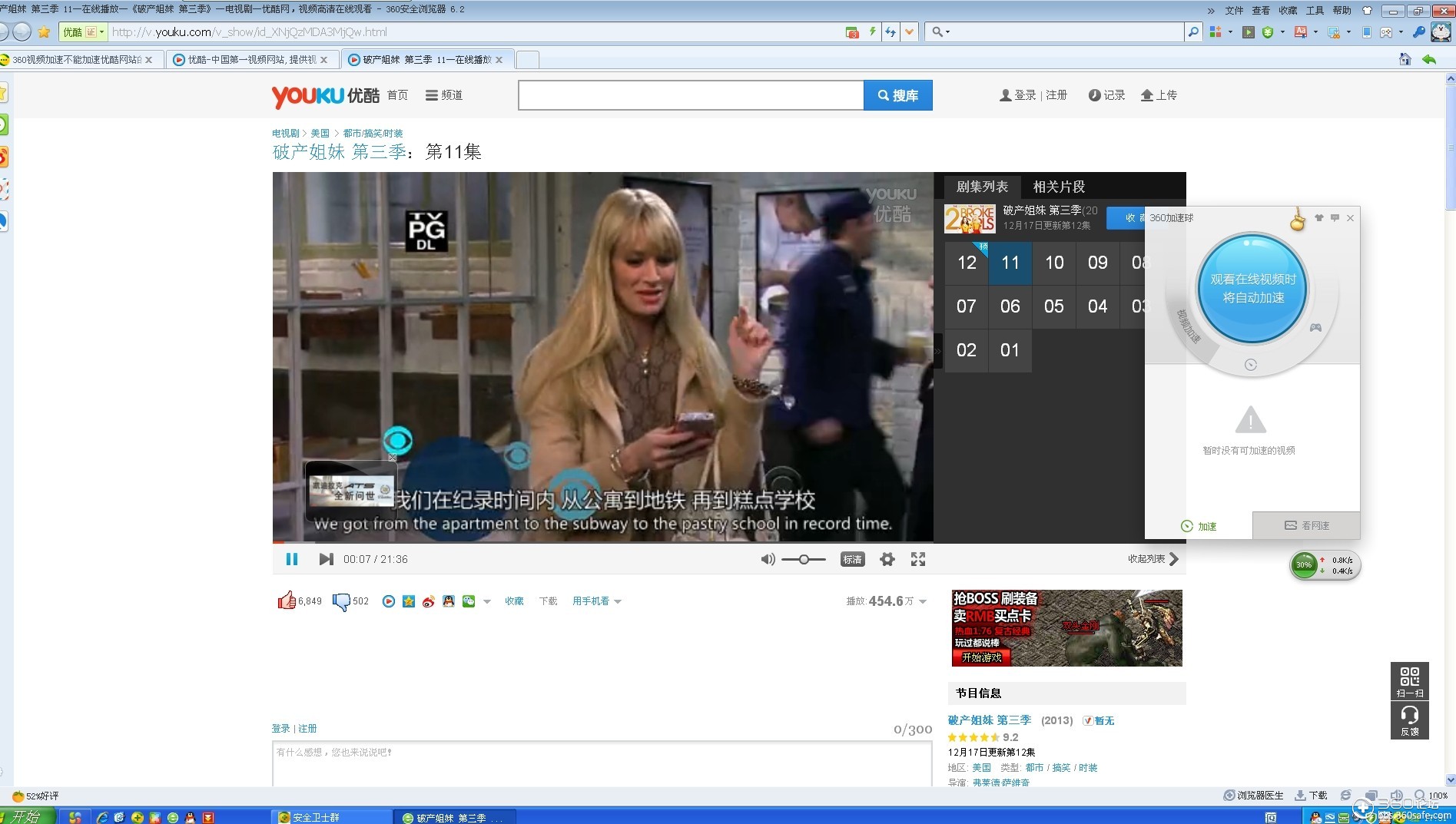Share the video via WeChat

(469, 601)
